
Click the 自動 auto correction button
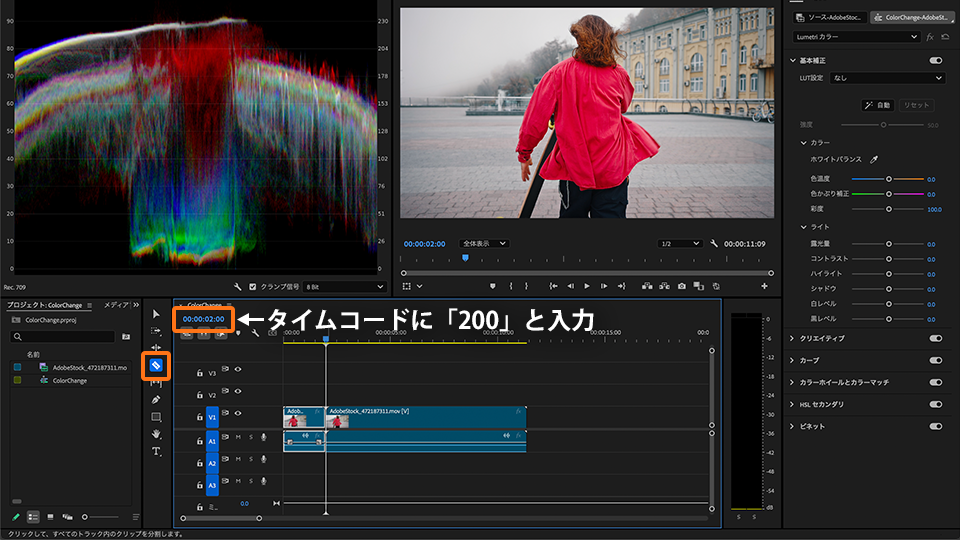coord(877,105)
